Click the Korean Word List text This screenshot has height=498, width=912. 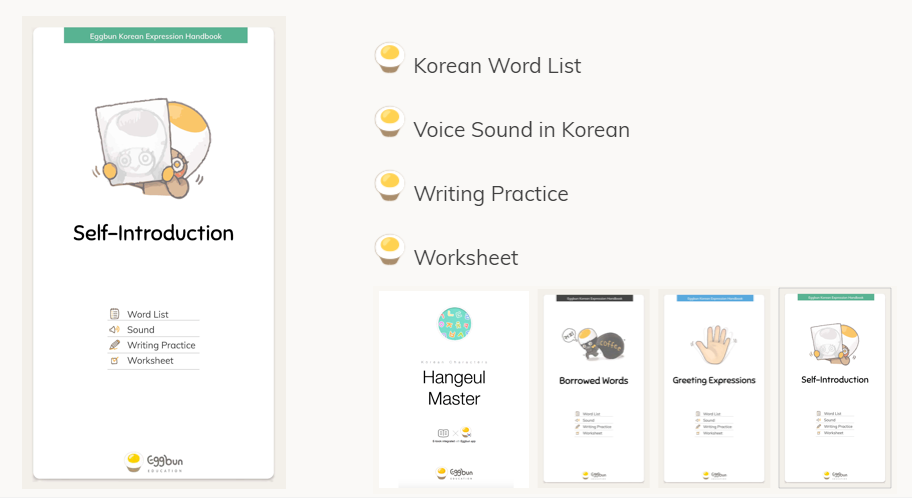497,66
